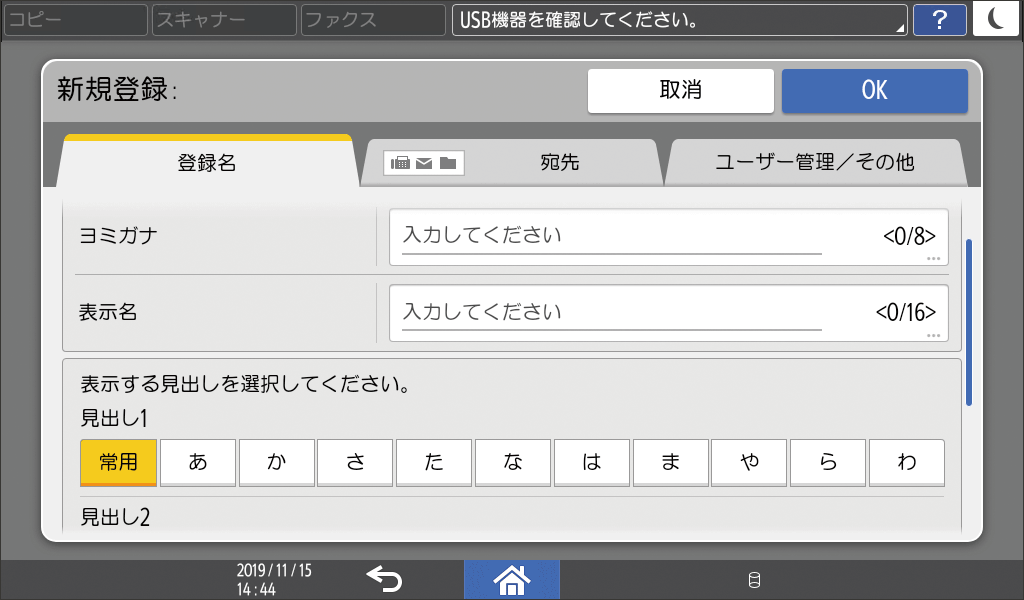The height and width of the screenshot is (600, 1024).
Task: Select the email icon on the 宛先 tab
Action: click(423, 163)
